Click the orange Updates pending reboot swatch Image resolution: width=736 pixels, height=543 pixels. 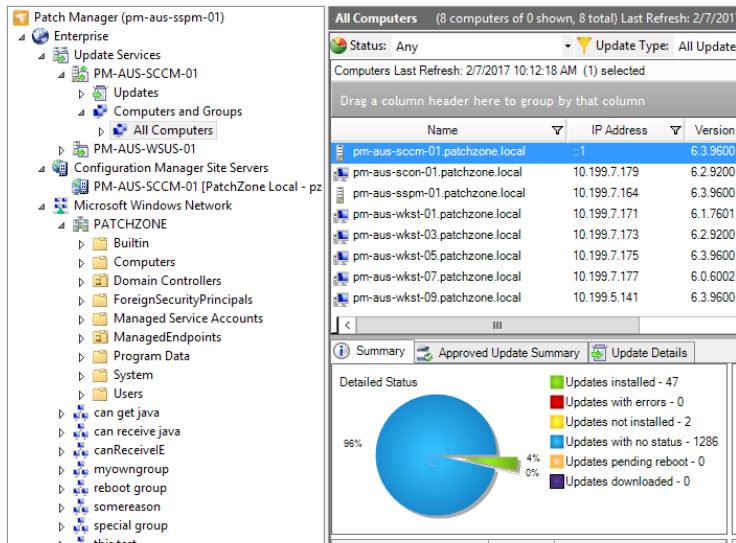click(556, 461)
